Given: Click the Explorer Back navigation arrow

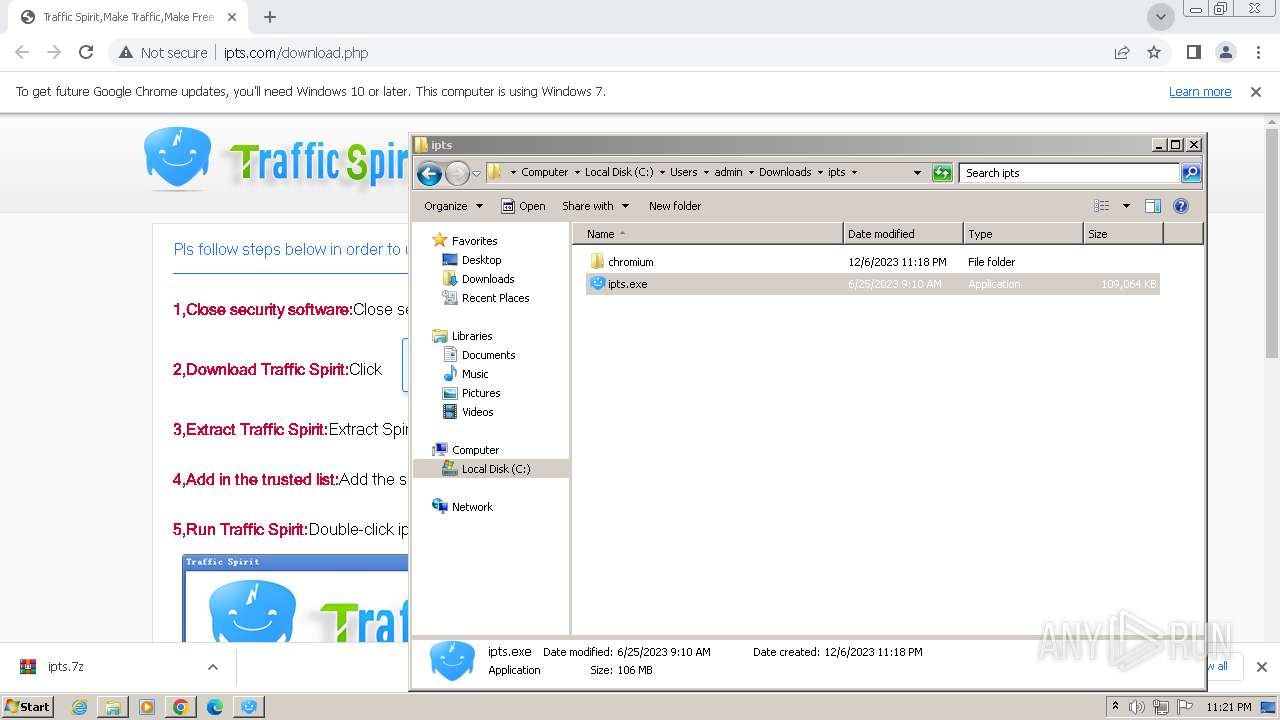Looking at the screenshot, I should click(x=429, y=173).
